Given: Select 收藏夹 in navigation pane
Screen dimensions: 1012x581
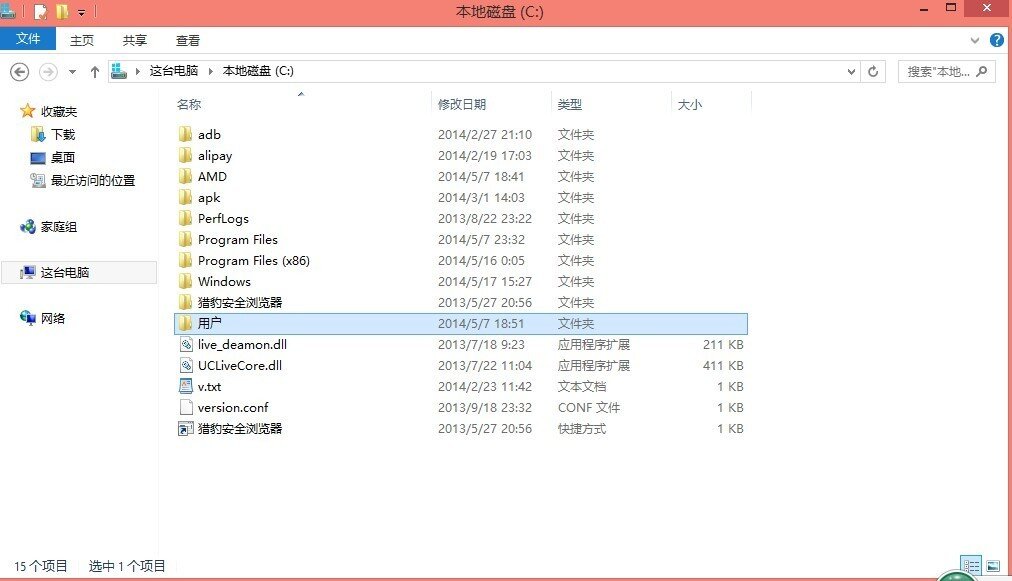Looking at the screenshot, I should [59, 111].
